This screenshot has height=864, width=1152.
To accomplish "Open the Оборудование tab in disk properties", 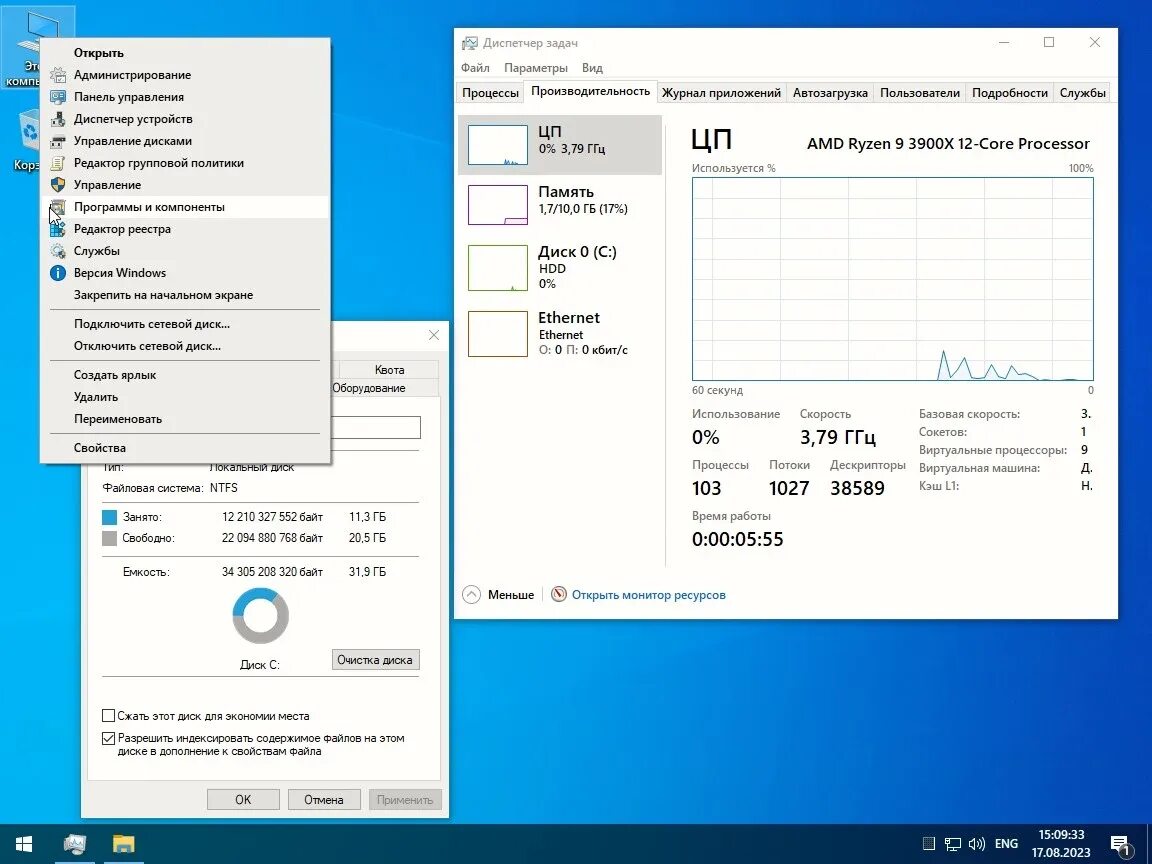I will click(369, 388).
